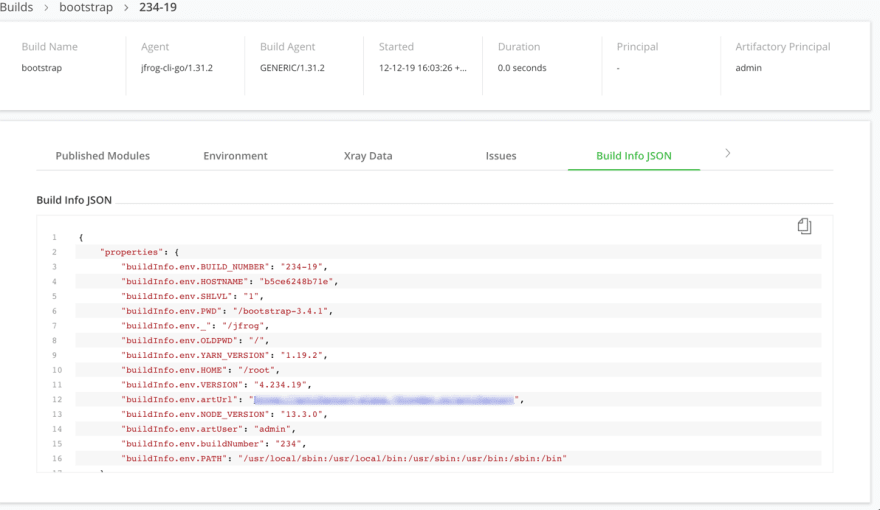The width and height of the screenshot is (880, 510).
Task: Copy the Build Info JSON to clipboard
Action: (804, 226)
